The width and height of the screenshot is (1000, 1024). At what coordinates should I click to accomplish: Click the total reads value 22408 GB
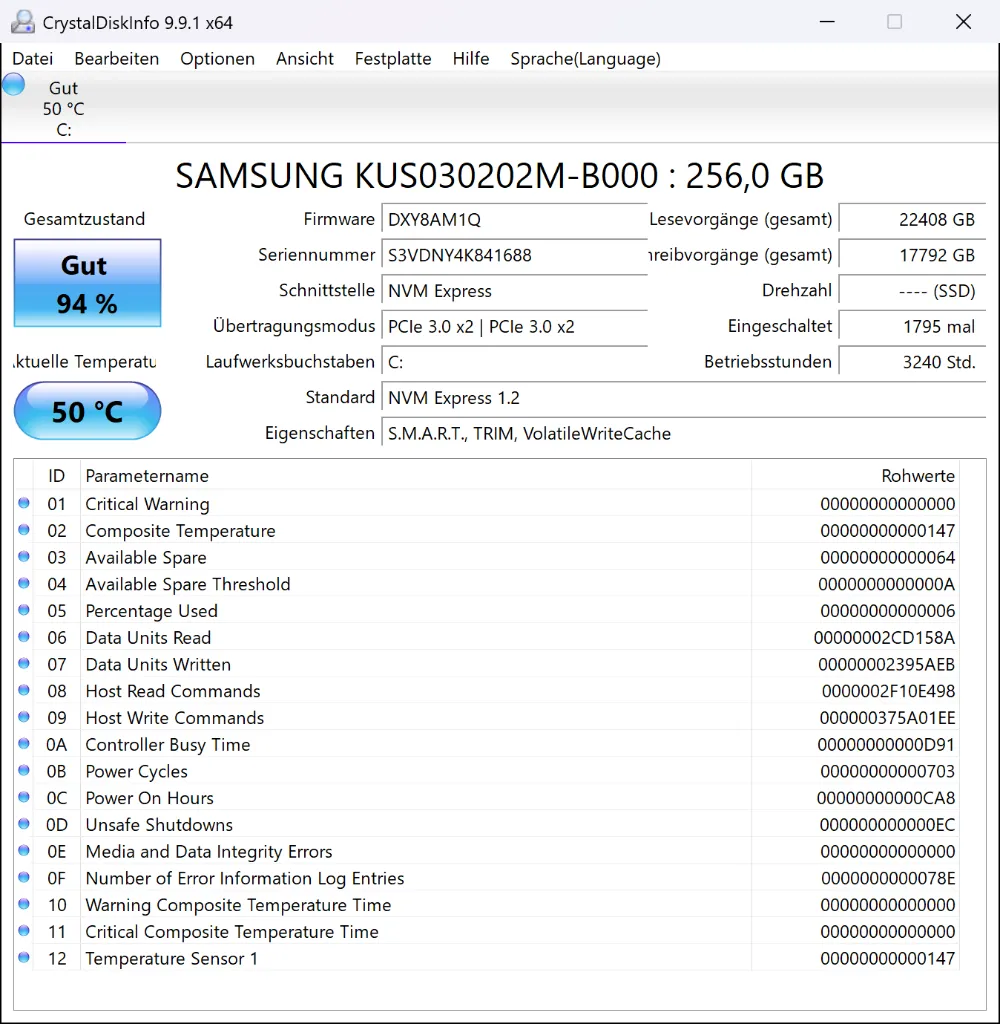(x=912, y=219)
